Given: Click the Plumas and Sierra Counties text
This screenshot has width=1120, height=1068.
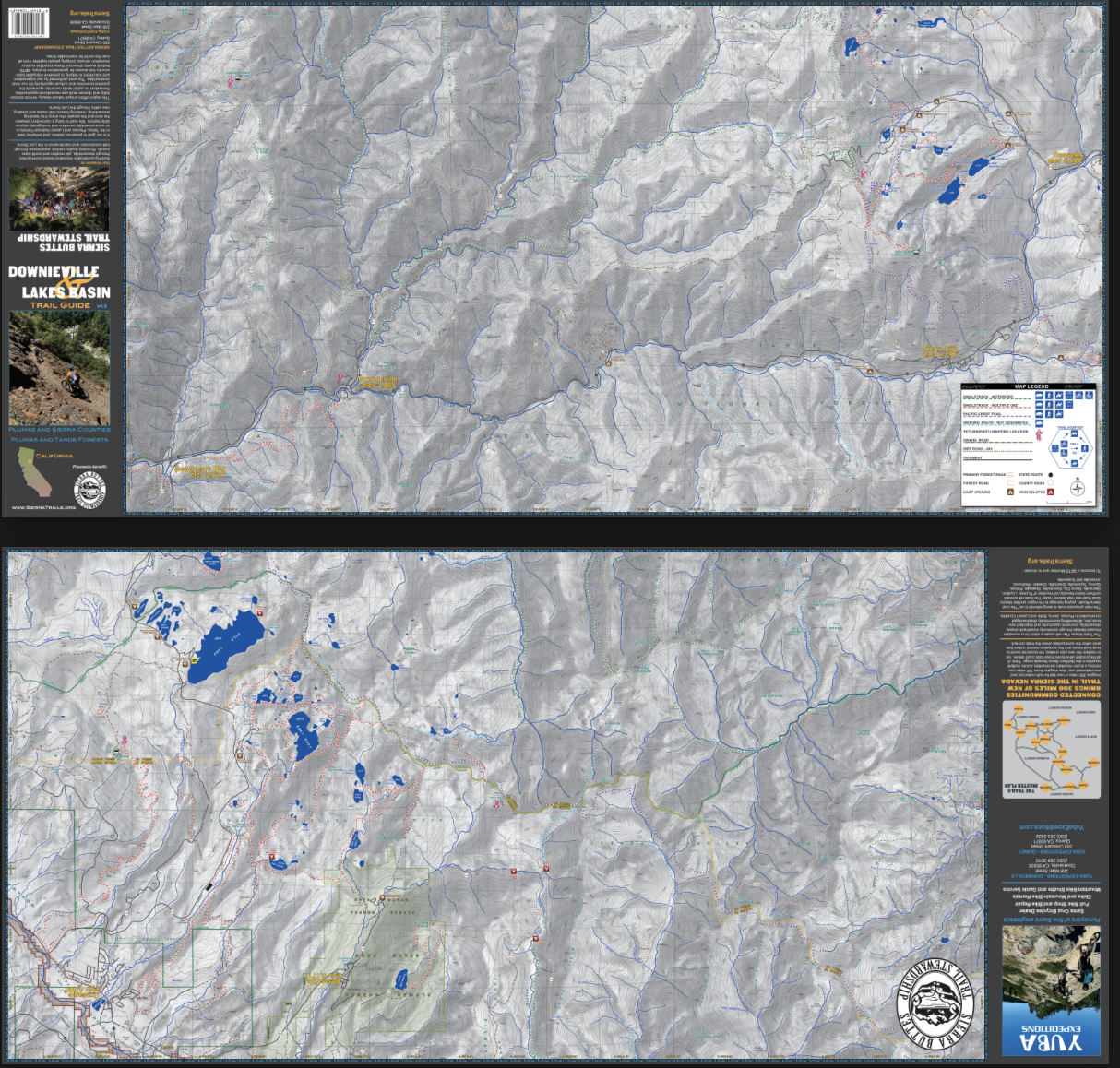Looking at the screenshot, I should (59, 430).
